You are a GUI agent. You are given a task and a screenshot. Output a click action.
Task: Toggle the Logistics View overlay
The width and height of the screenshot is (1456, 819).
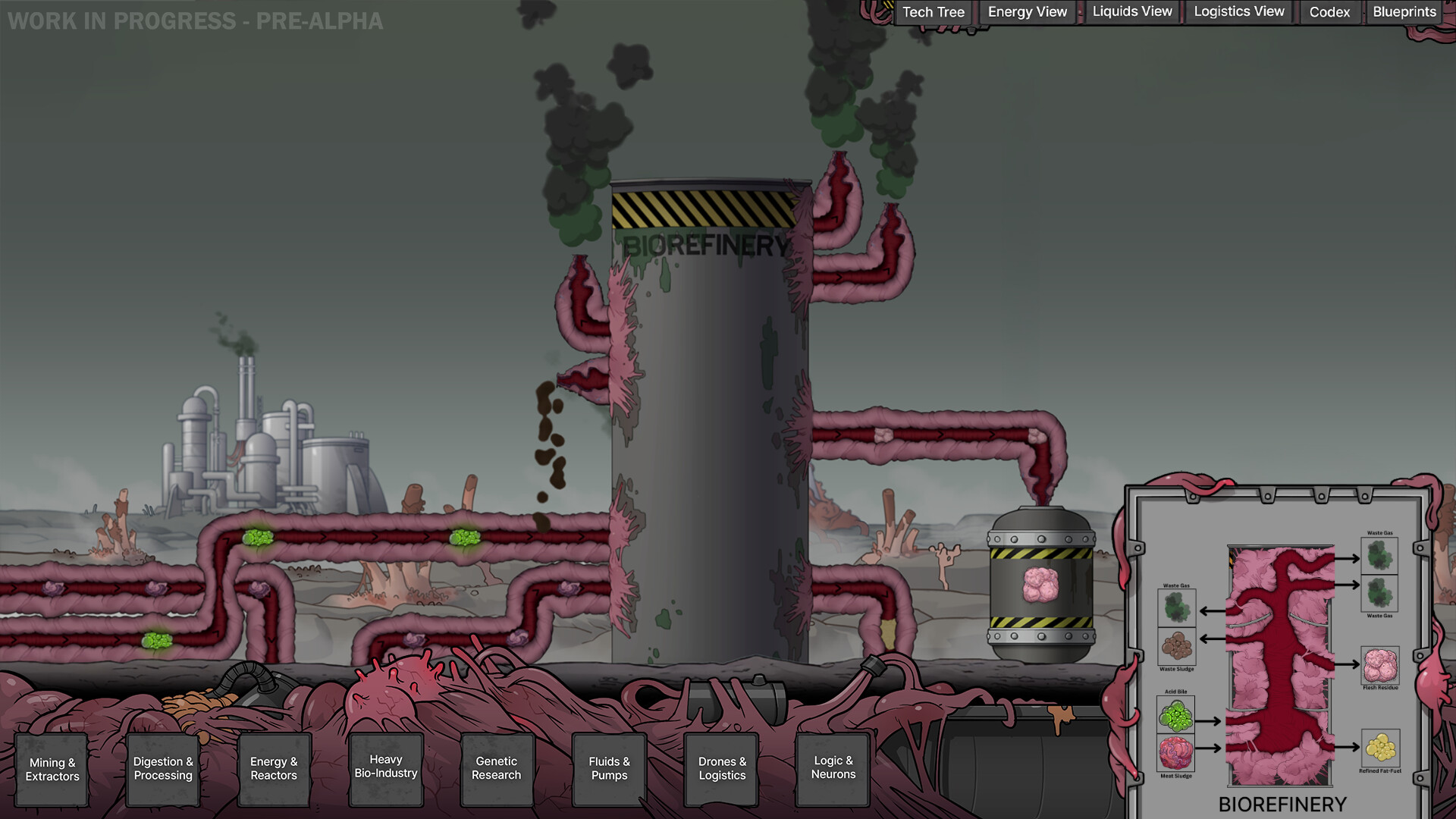tap(1238, 11)
